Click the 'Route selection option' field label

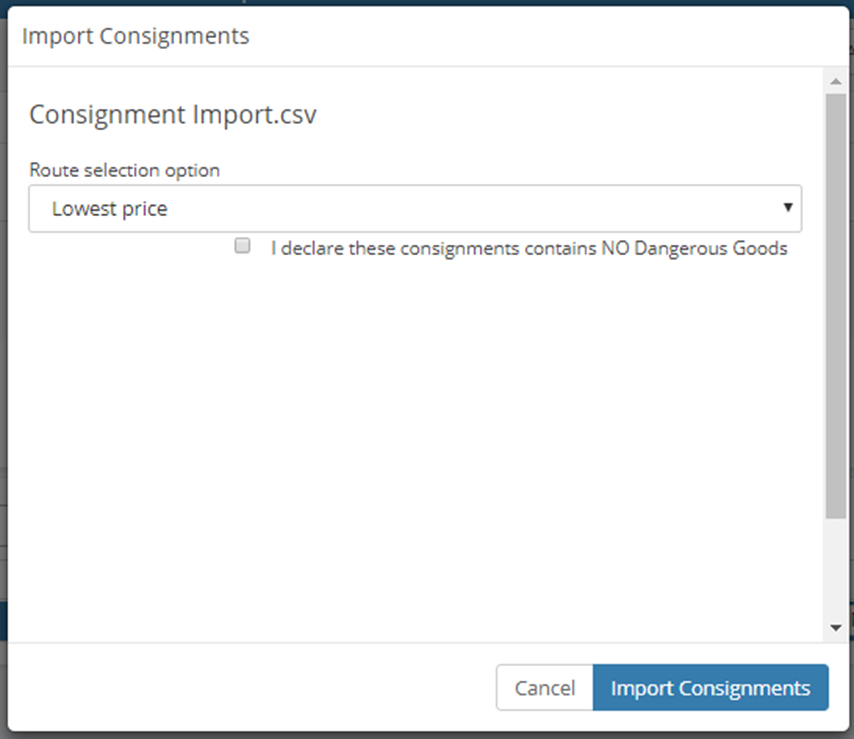(x=125, y=170)
